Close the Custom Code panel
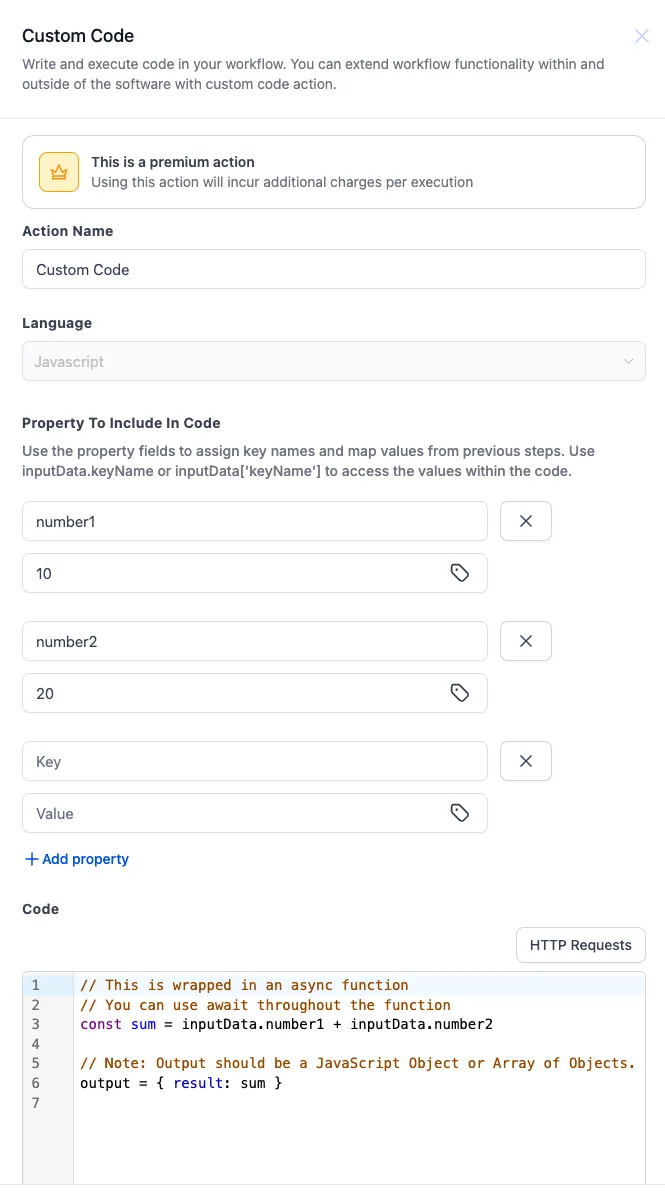Image resolution: width=665 pixels, height=1194 pixels. pyautogui.click(x=641, y=36)
